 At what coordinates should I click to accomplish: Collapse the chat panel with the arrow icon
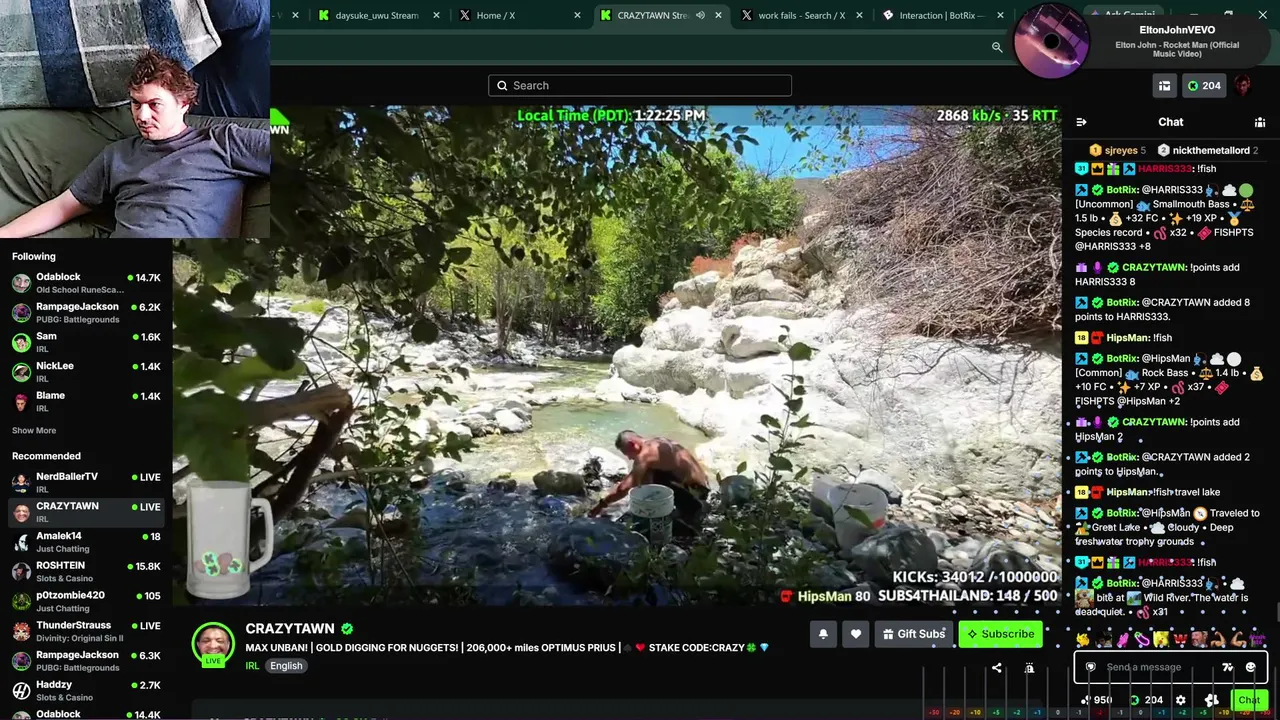1081,122
